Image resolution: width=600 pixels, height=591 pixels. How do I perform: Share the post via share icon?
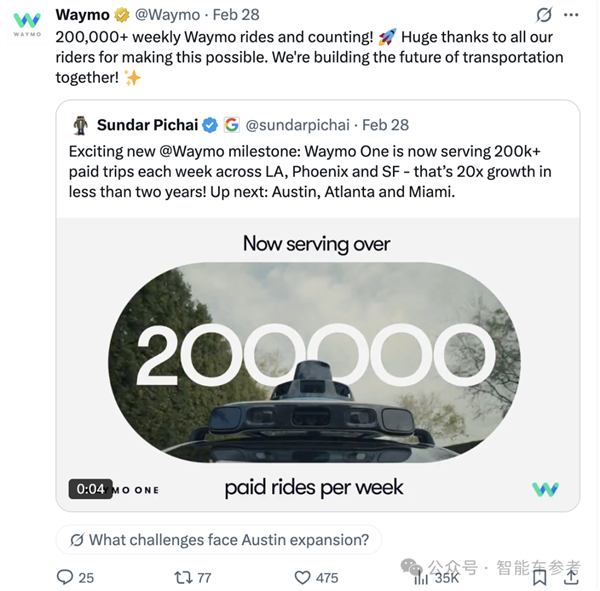click(572, 577)
